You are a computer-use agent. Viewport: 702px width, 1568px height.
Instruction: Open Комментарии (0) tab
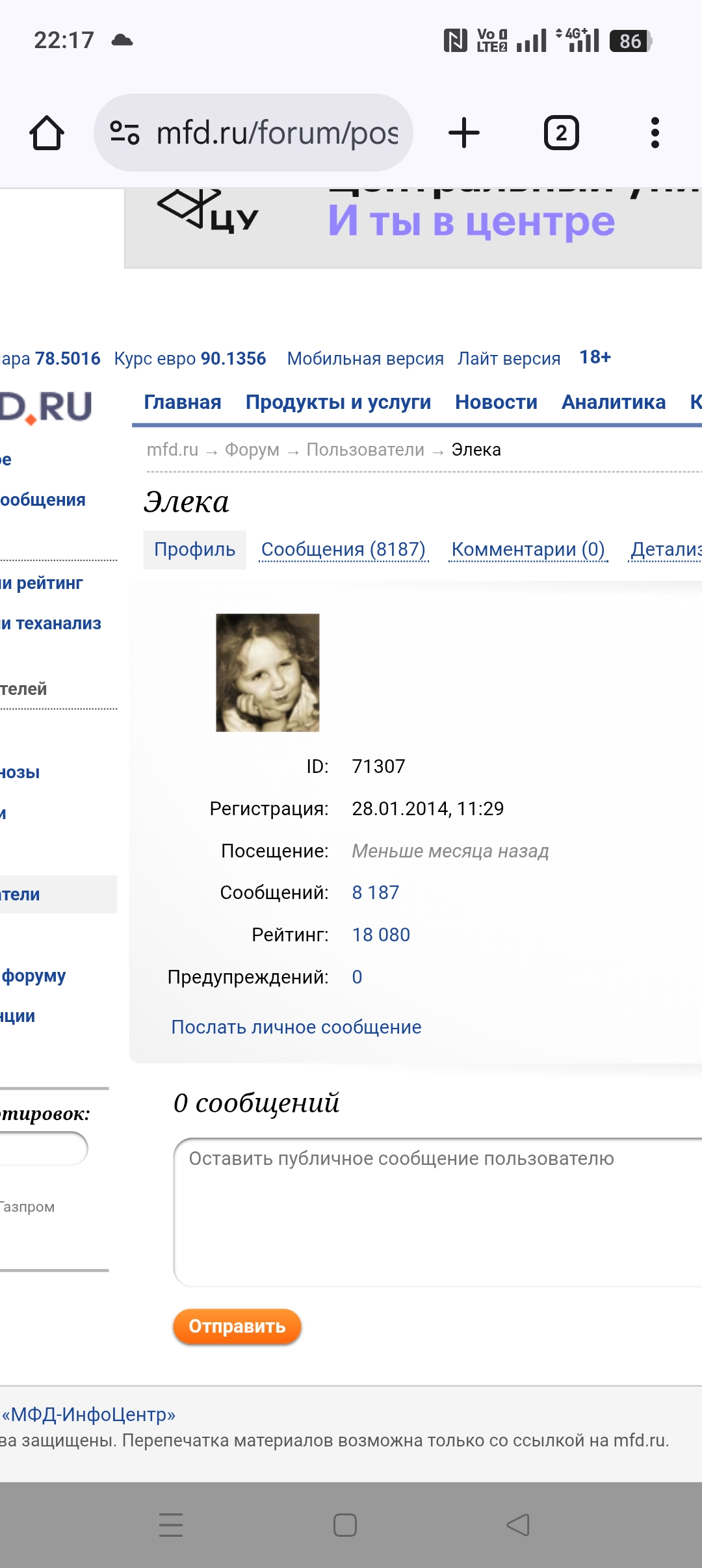coord(528,549)
